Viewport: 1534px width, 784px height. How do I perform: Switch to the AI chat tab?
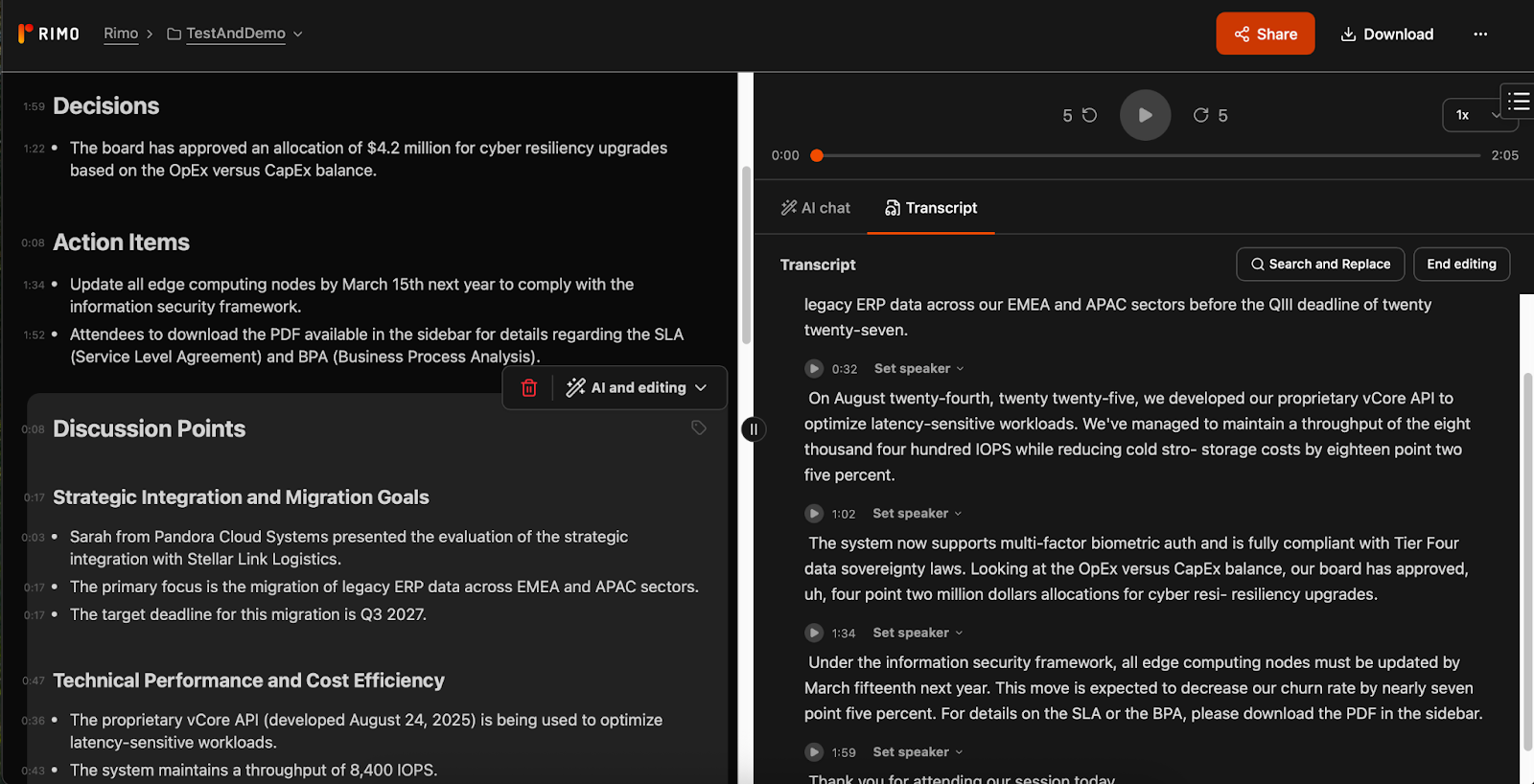coord(816,208)
